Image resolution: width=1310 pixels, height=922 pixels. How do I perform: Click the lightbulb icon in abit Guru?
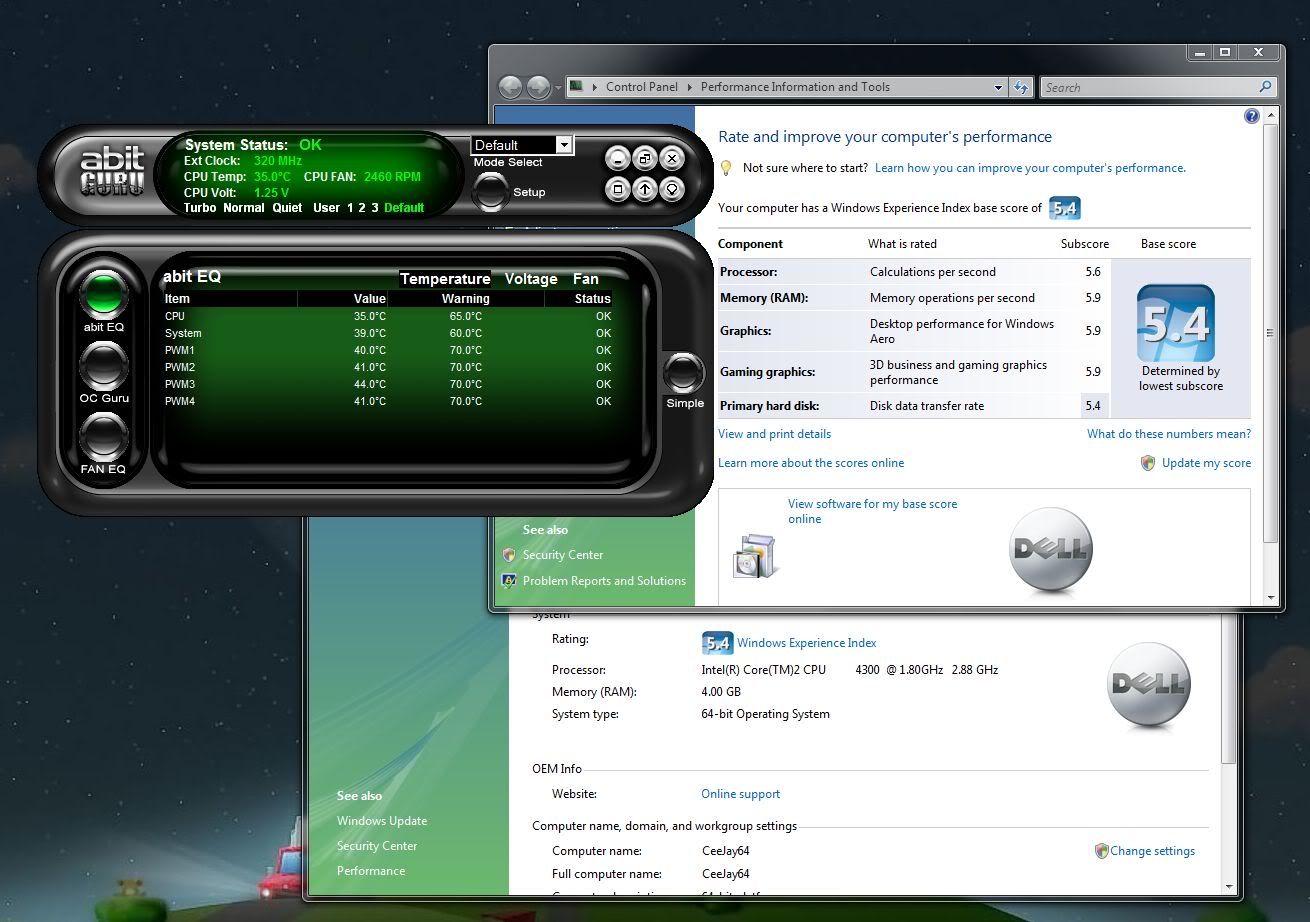(673, 188)
